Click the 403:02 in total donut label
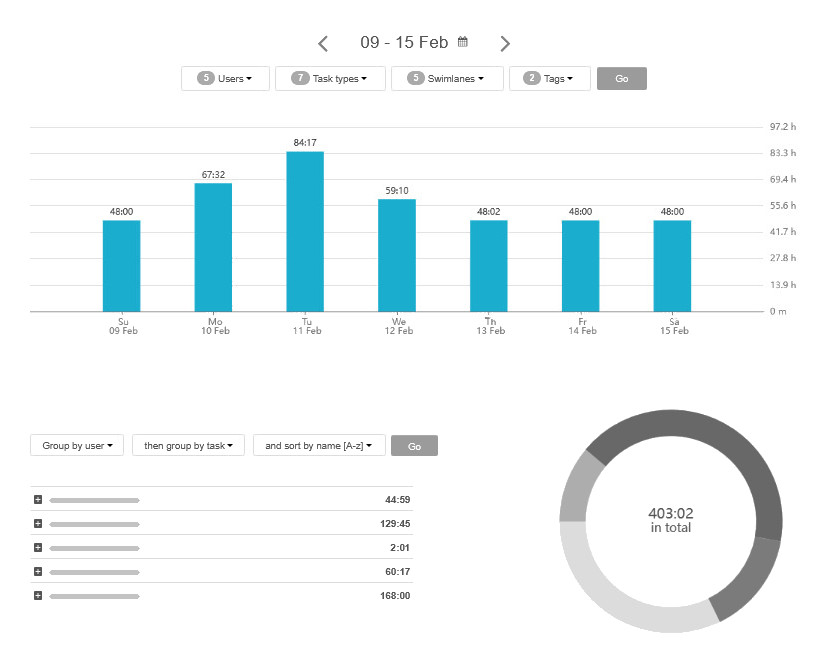Viewport: 825px width, 672px height. click(671, 520)
